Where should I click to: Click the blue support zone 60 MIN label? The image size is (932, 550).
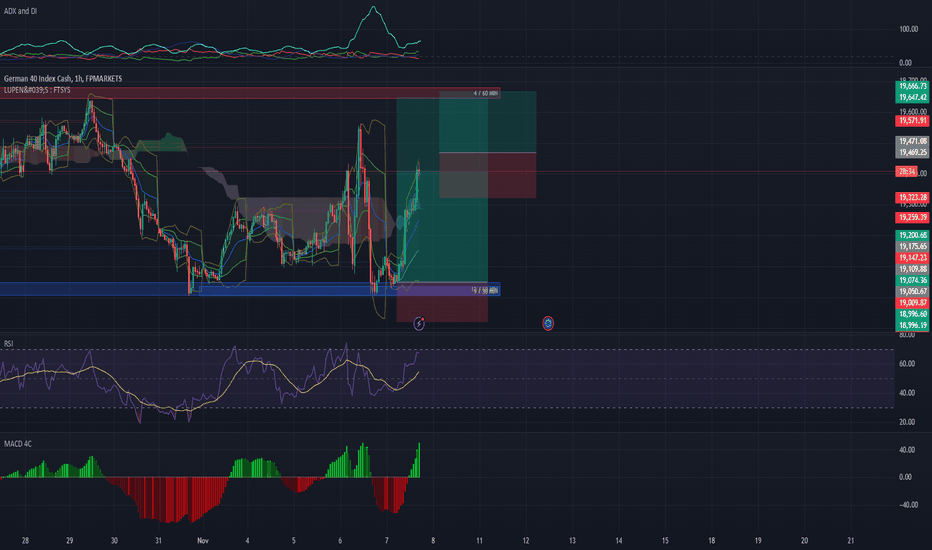coord(484,290)
